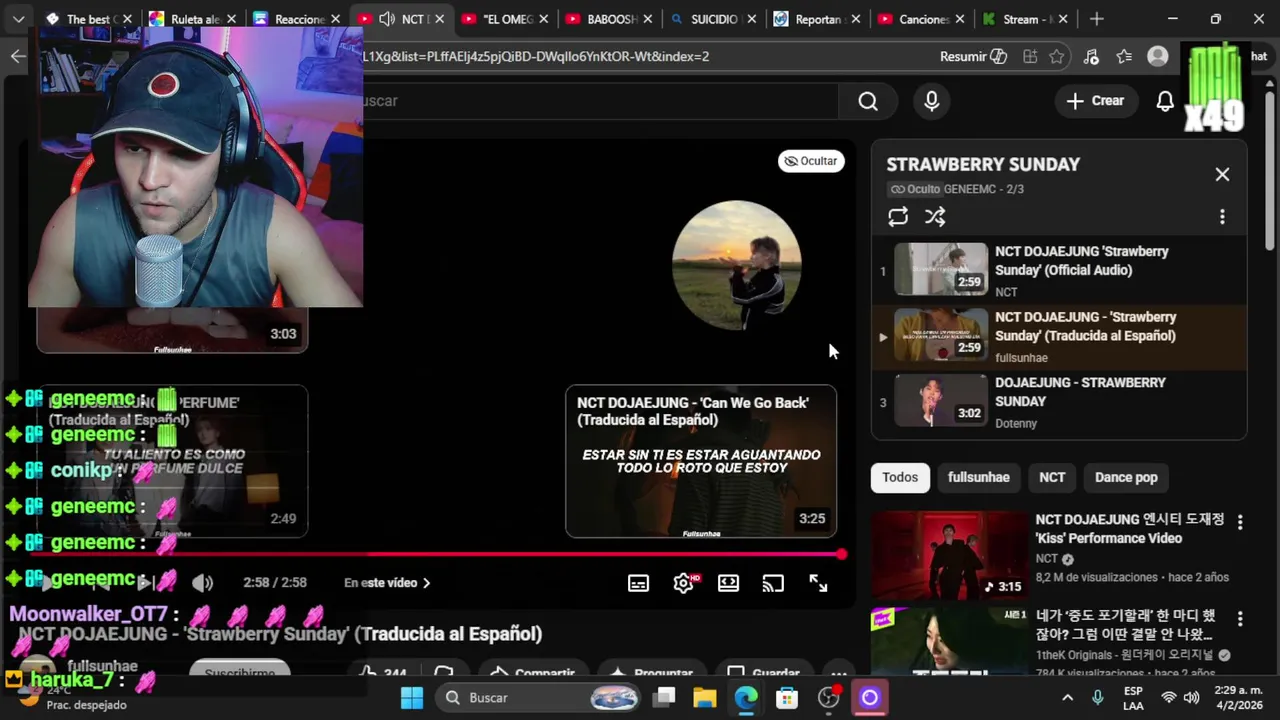Close the Strawberry Sunday playlist panel
Viewport: 1280px width, 720px height.
[1222, 174]
